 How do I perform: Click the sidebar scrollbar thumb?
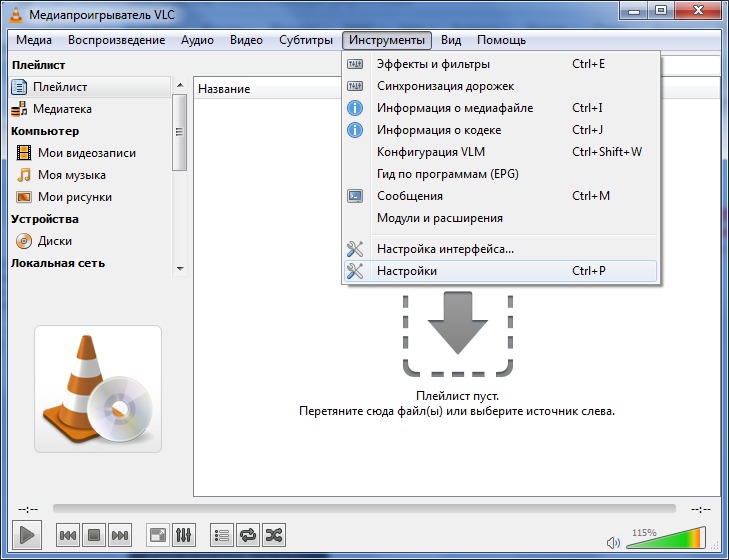179,133
